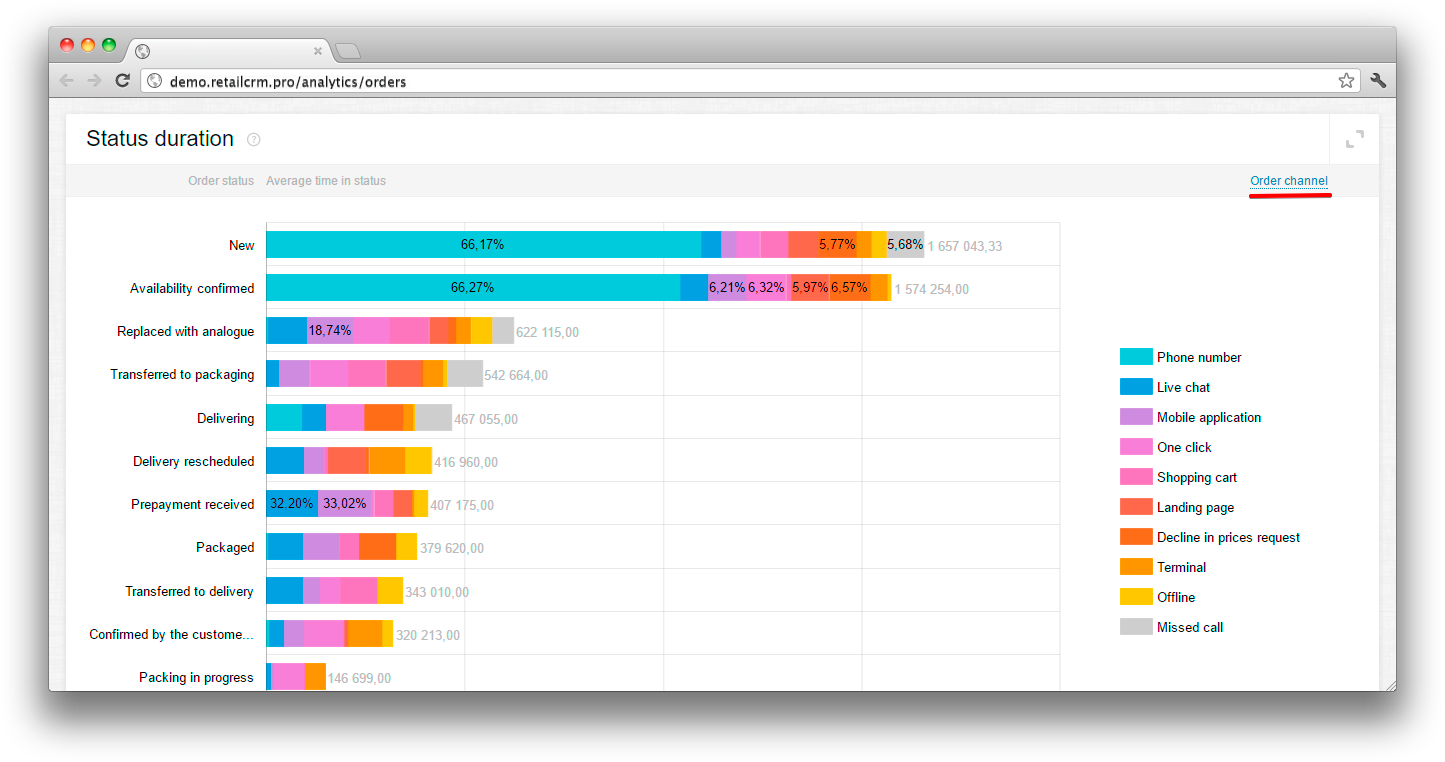
Task: Bookmark page using the star icon
Action: coord(1346,81)
